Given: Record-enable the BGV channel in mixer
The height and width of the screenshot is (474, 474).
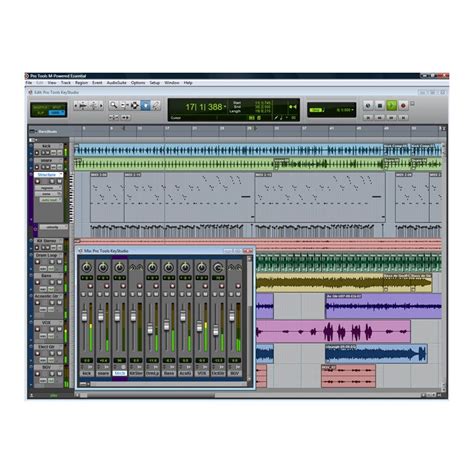Looking at the screenshot, I should pyautogui.click(x=238, y=286).
